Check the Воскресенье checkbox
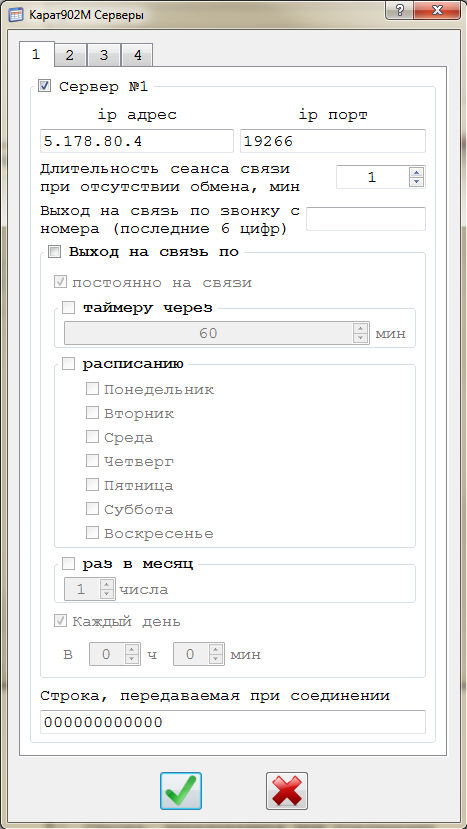 [93, 532]
